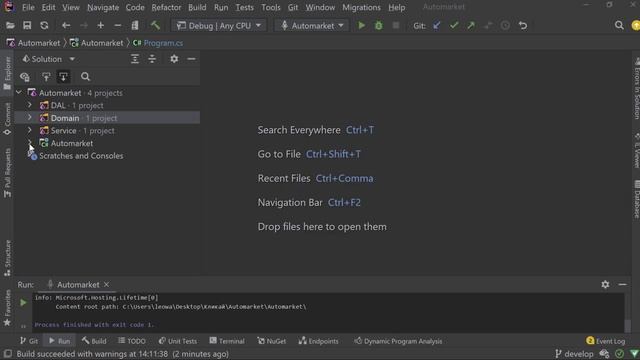Open Run panel settings gear

605,284
